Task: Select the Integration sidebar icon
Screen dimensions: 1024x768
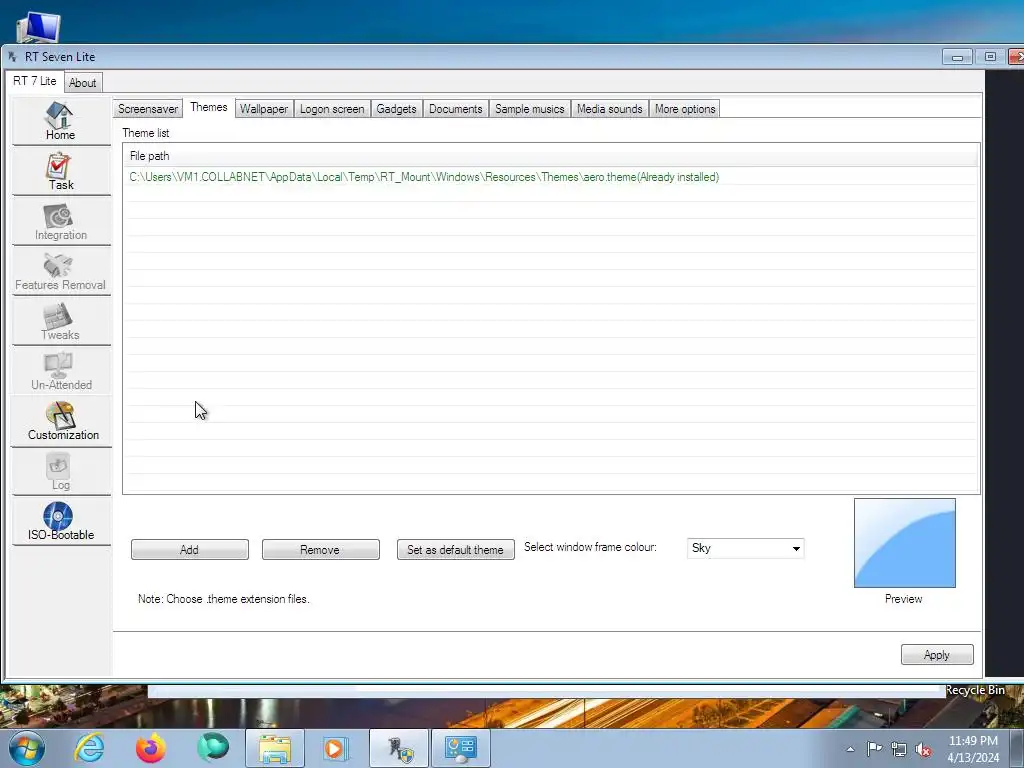Action: point(61,221)
